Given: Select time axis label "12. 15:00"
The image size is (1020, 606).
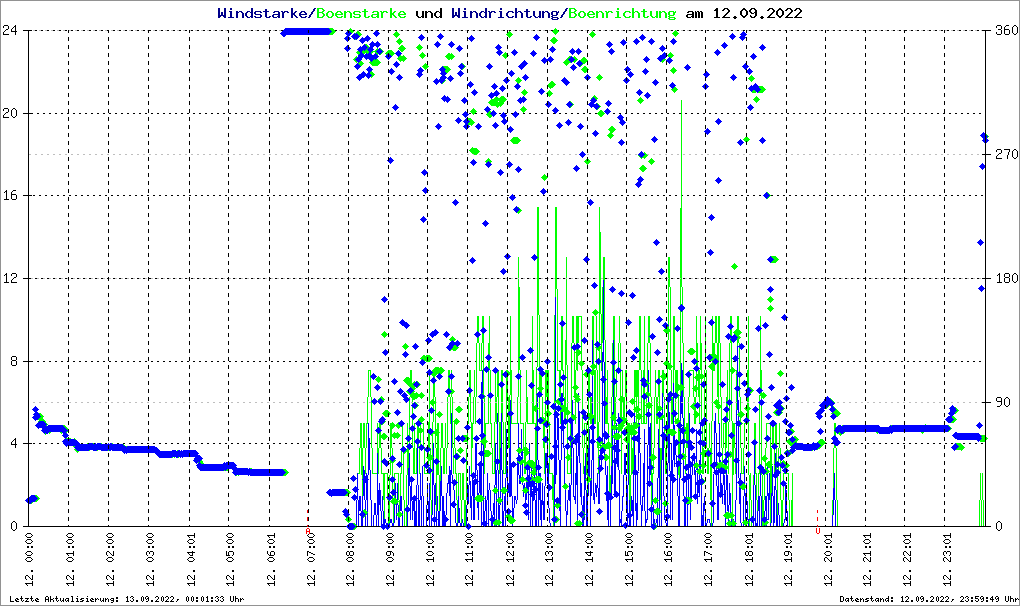Looking at the screenshot, I should [628, 559].
